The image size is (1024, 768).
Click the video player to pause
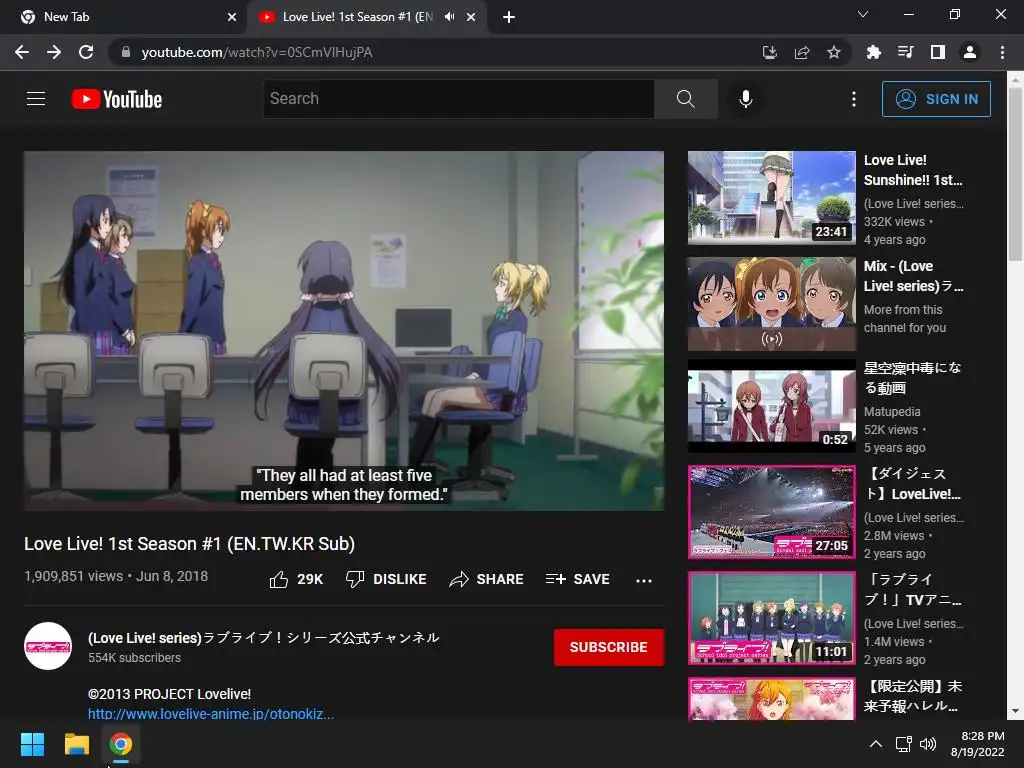point(344,330)
